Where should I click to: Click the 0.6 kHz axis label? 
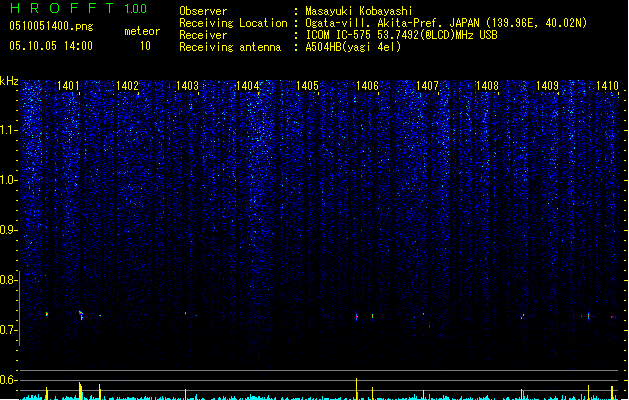8,380
